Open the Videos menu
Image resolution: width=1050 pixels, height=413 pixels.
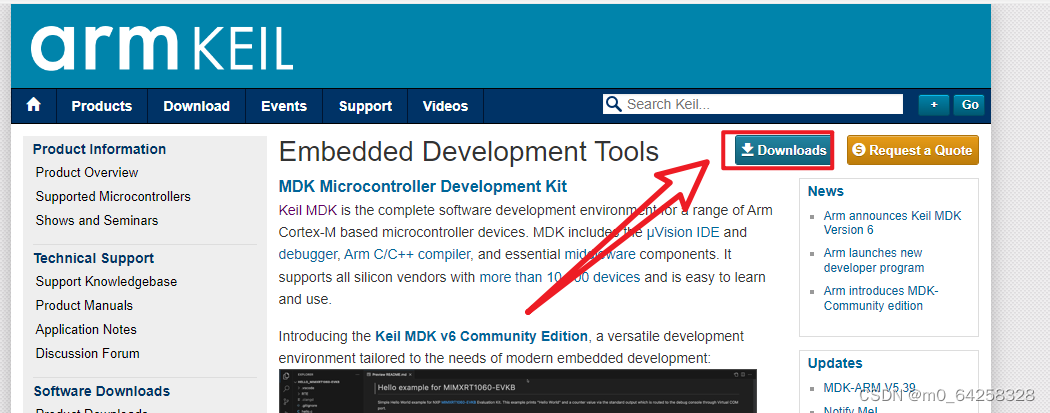(445, 106)
